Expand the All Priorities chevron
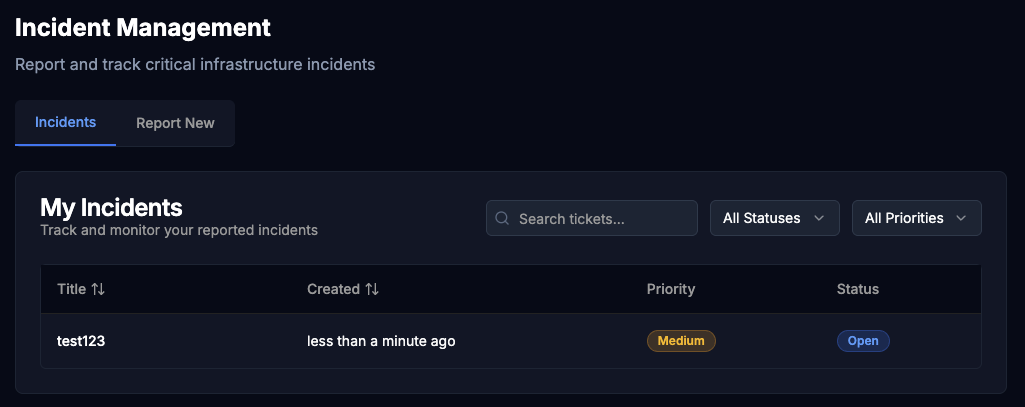 (961, 218)
